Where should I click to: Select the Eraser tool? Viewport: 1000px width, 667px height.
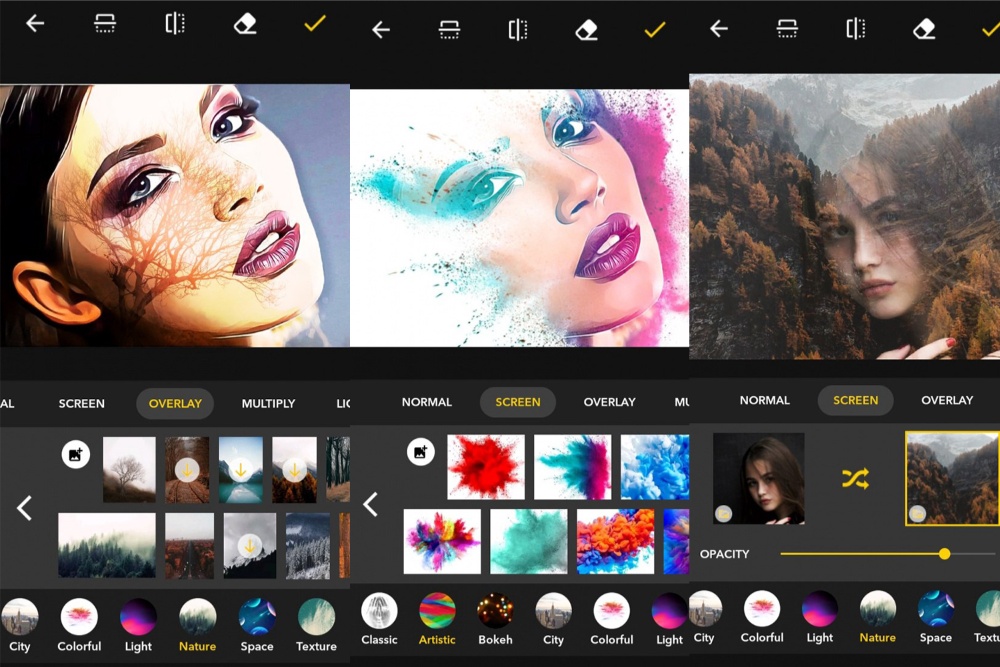click(243, 25)
